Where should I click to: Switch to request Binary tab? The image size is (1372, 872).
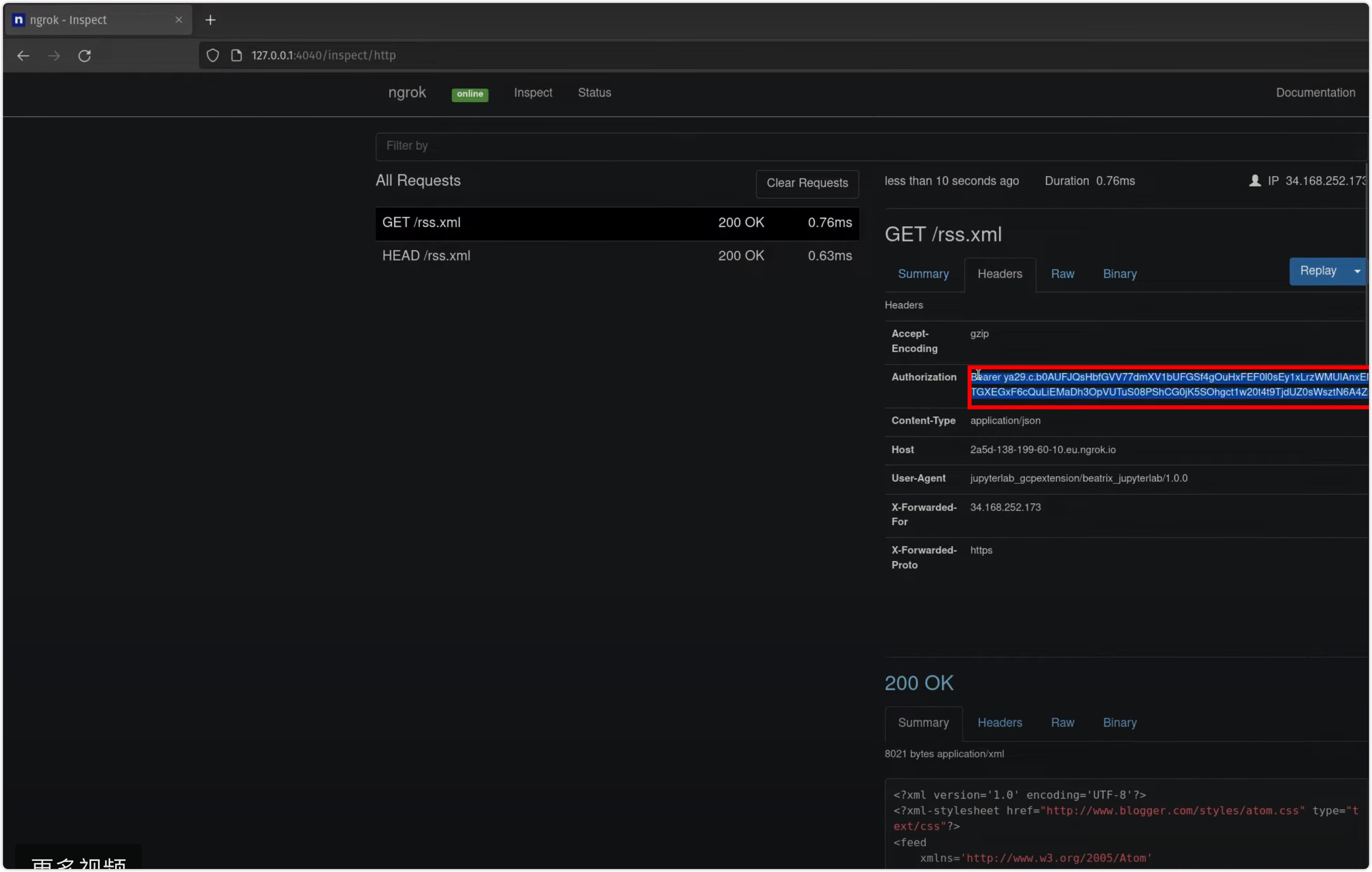[1119, 274]
